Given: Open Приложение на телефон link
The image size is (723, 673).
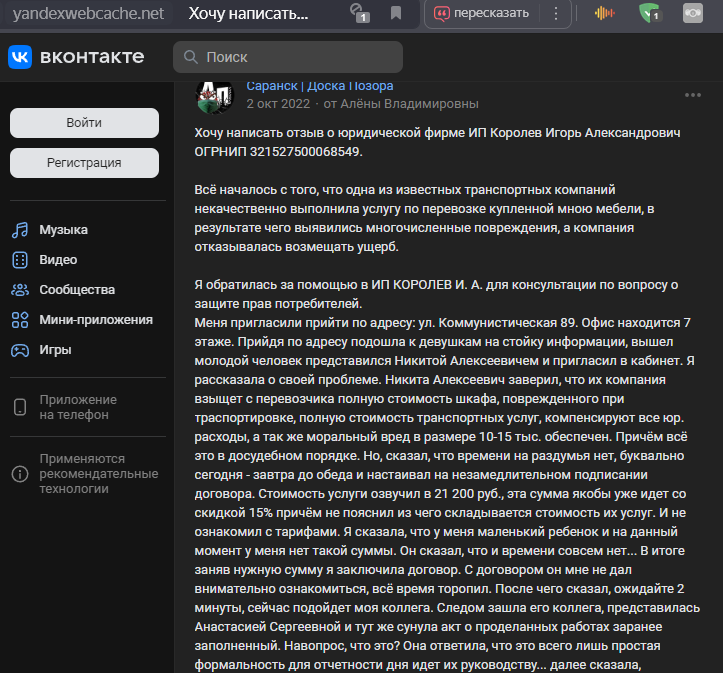Looking at the screenshot, I should pyautogui.click(x=78, y=407).
